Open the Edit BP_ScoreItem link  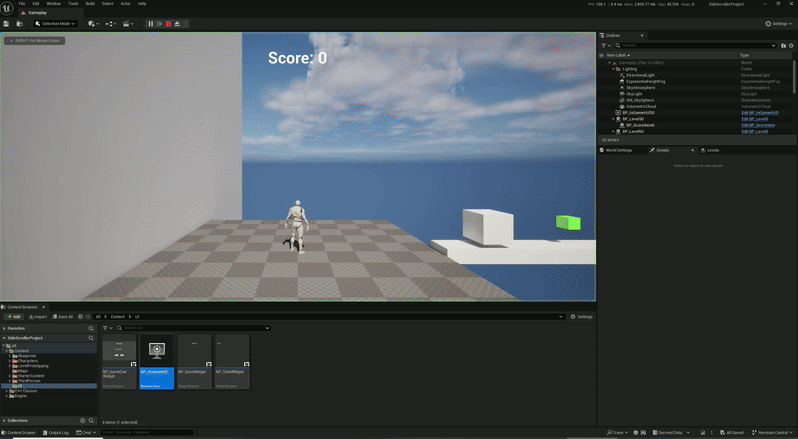(x=758, y=125)
